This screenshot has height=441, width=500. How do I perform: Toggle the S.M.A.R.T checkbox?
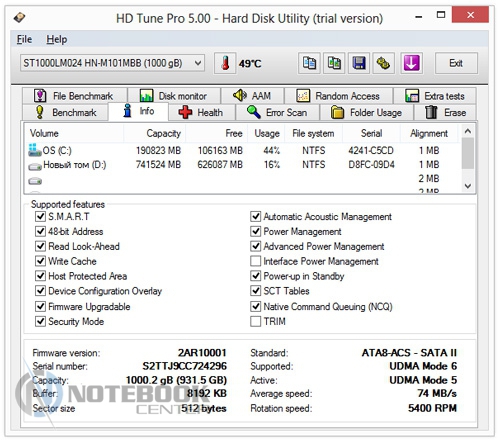(x=40, y=216)
